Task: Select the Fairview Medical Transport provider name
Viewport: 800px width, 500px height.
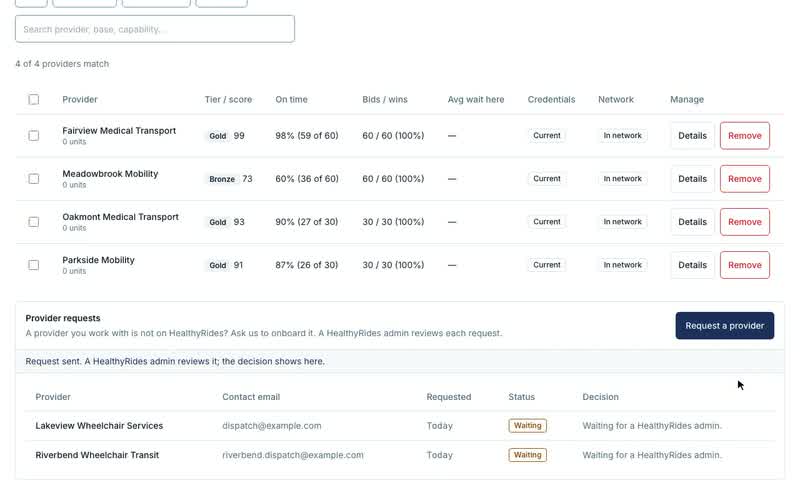Action: 119,131
